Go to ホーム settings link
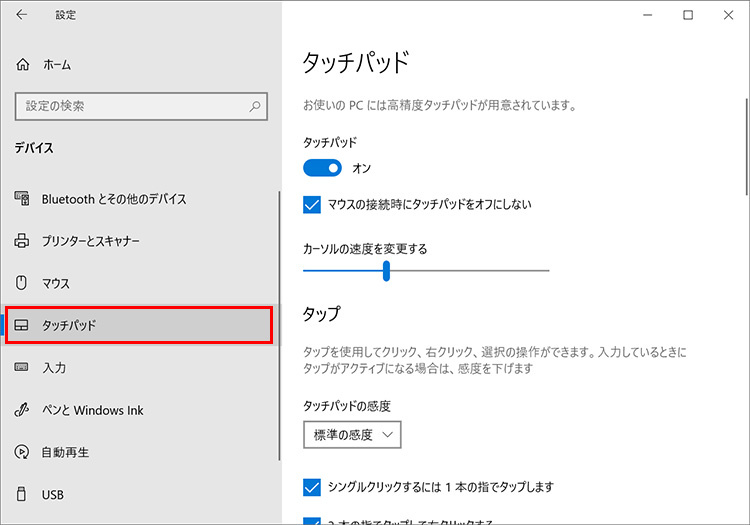Viewport: 750px width, 525px height. [56, 64]
